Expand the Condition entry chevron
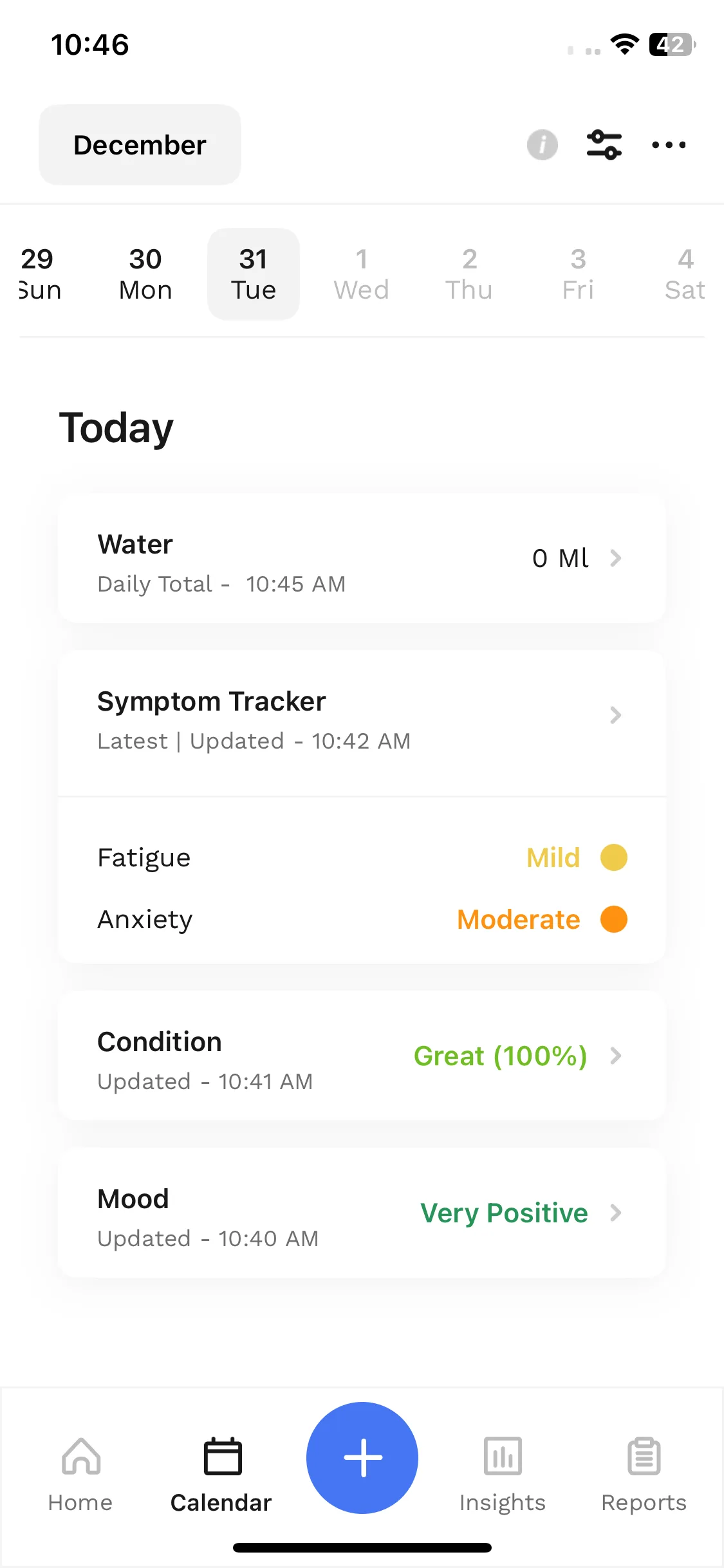The width and height of the screenshot is (724, 1568). 615,1056
